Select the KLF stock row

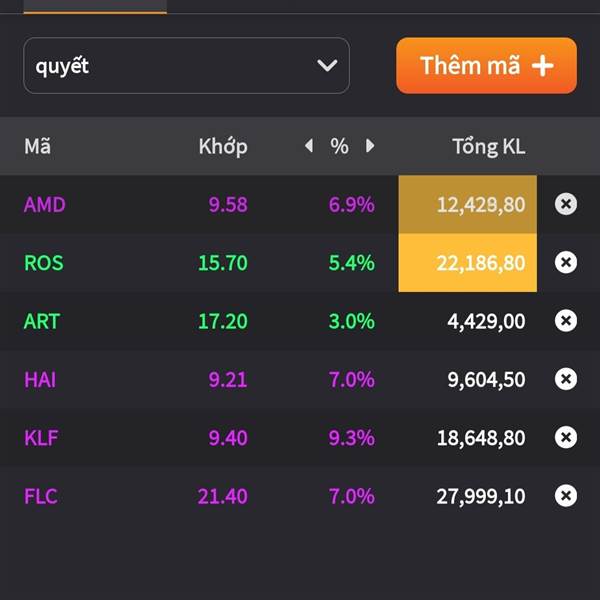(300, 437)
